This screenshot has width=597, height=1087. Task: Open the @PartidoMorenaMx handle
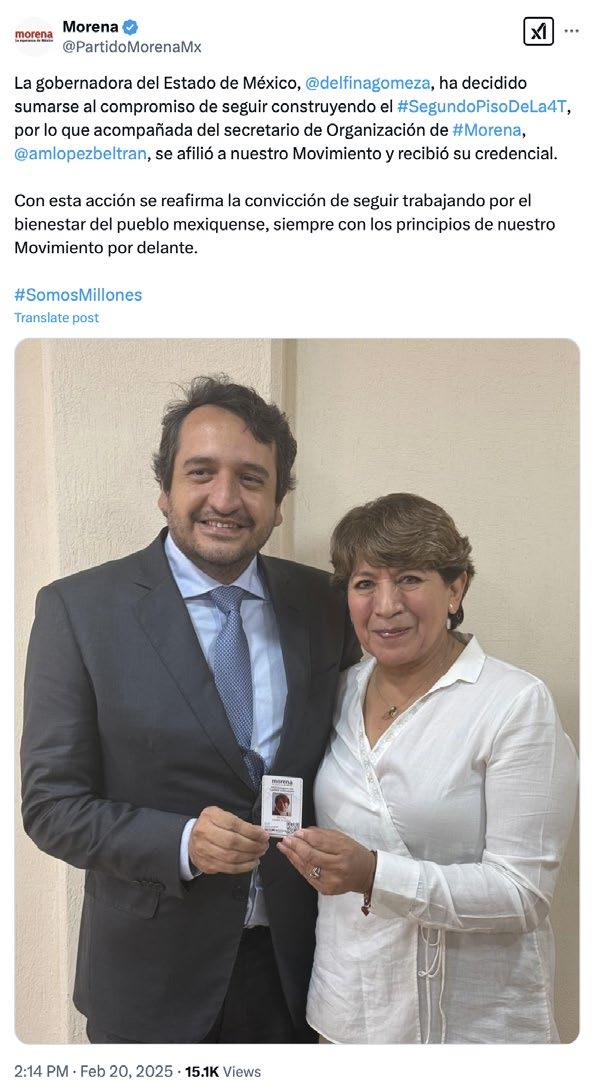132,47
